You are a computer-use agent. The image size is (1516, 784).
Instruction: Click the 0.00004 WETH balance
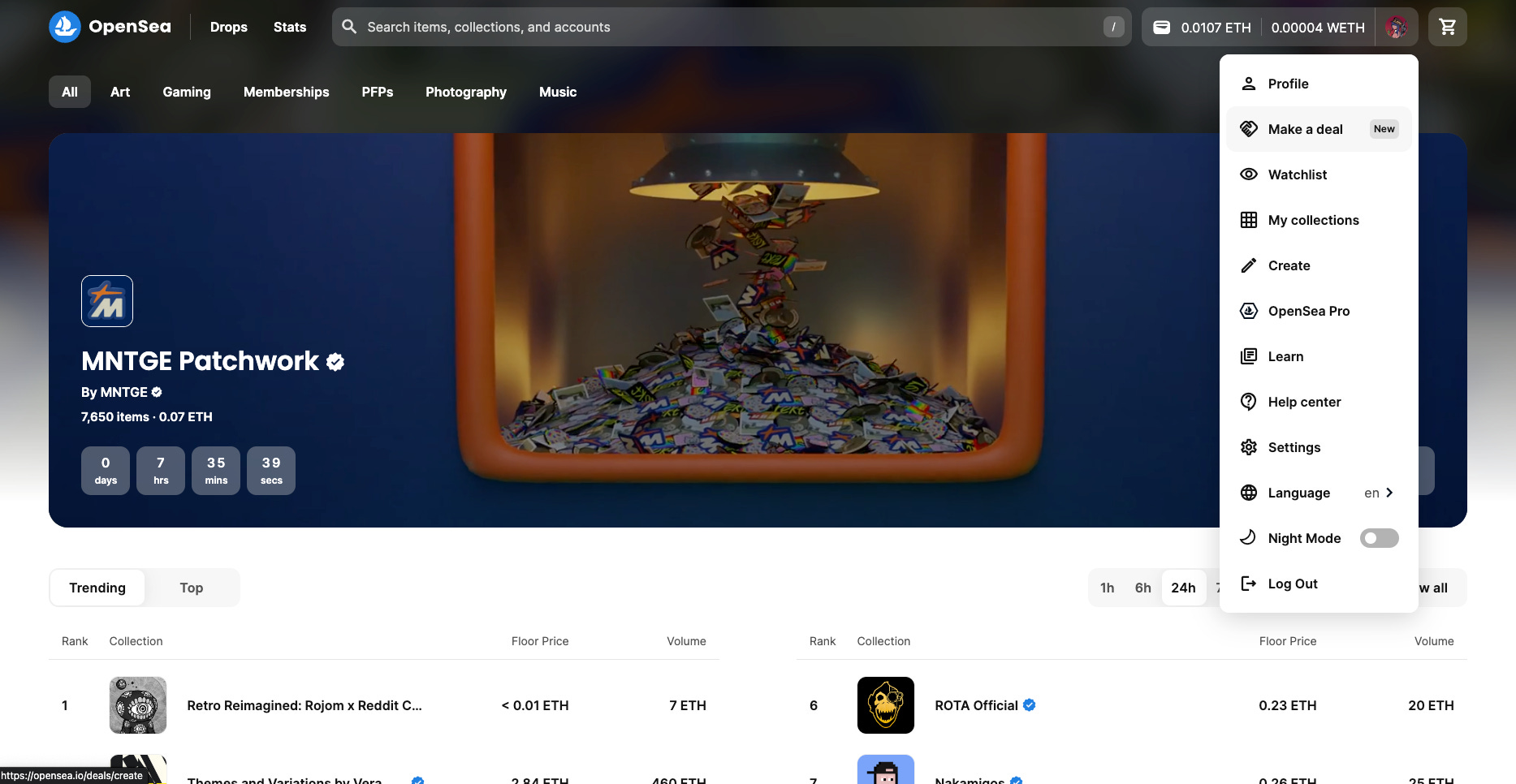pos(1318,28)
